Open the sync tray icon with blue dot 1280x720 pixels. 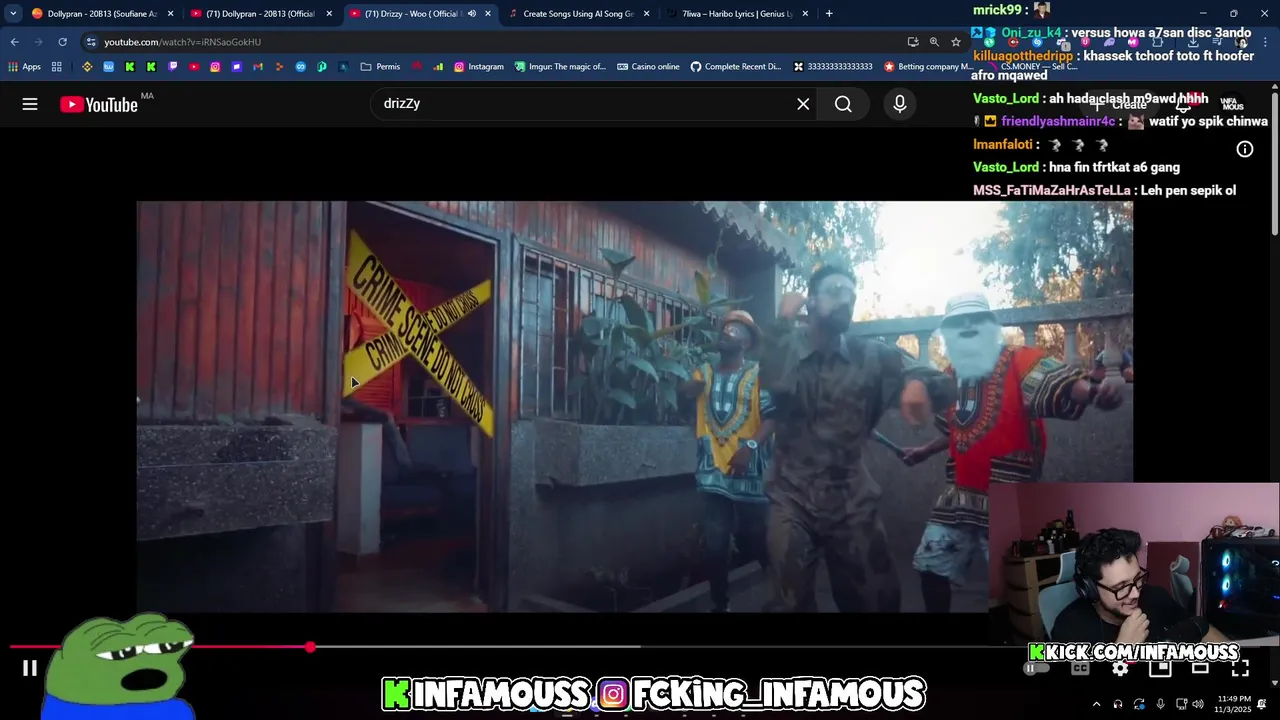(x=1139, y=704)
